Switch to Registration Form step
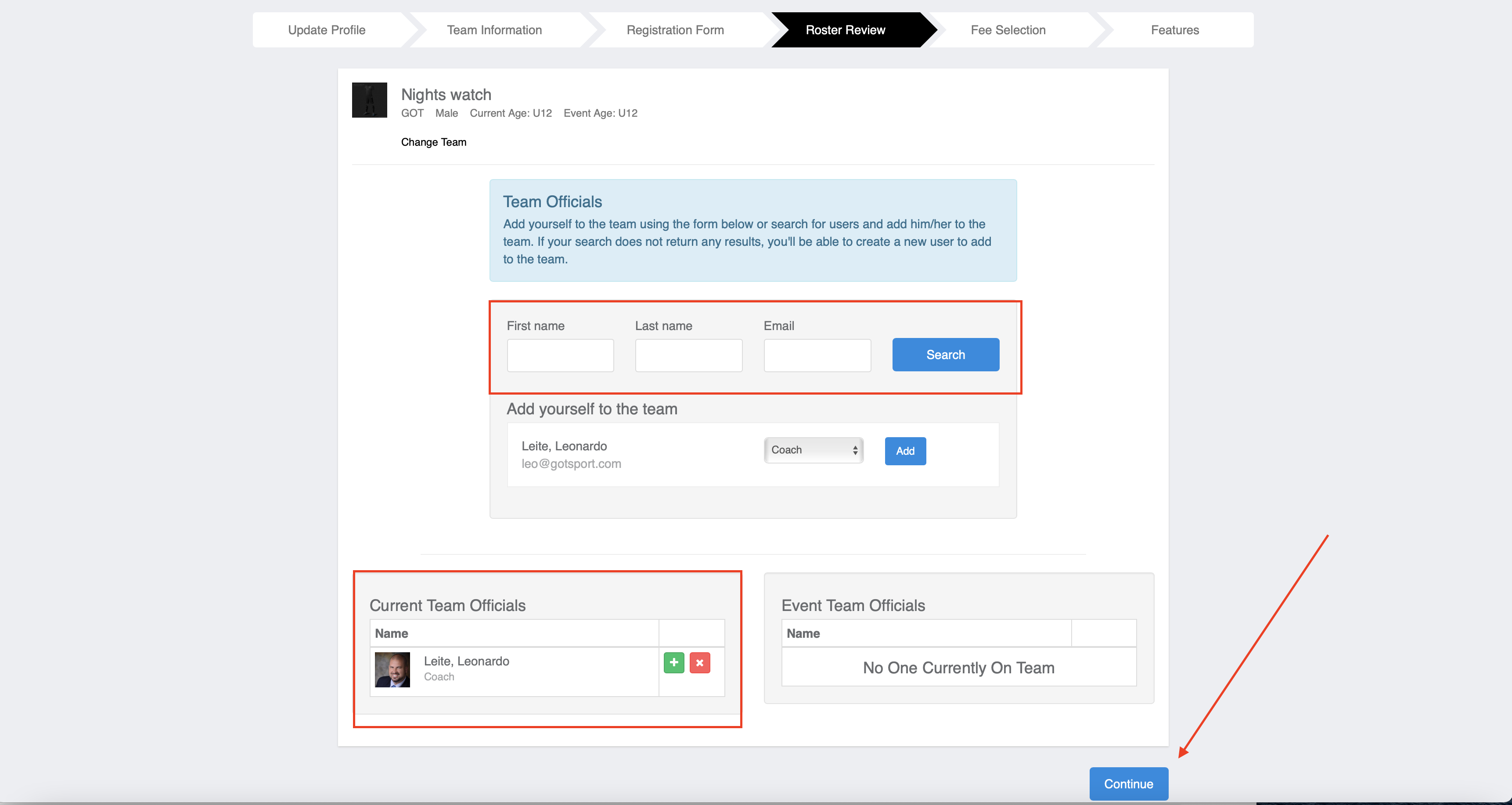 click(x=675, y=30)
